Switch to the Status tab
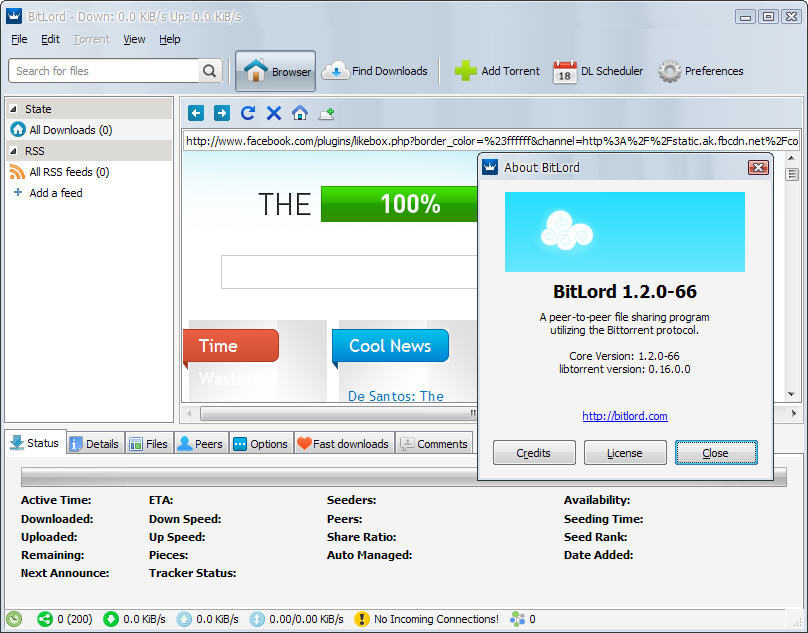The image size is (808, 633). click(x=36, y=443)
